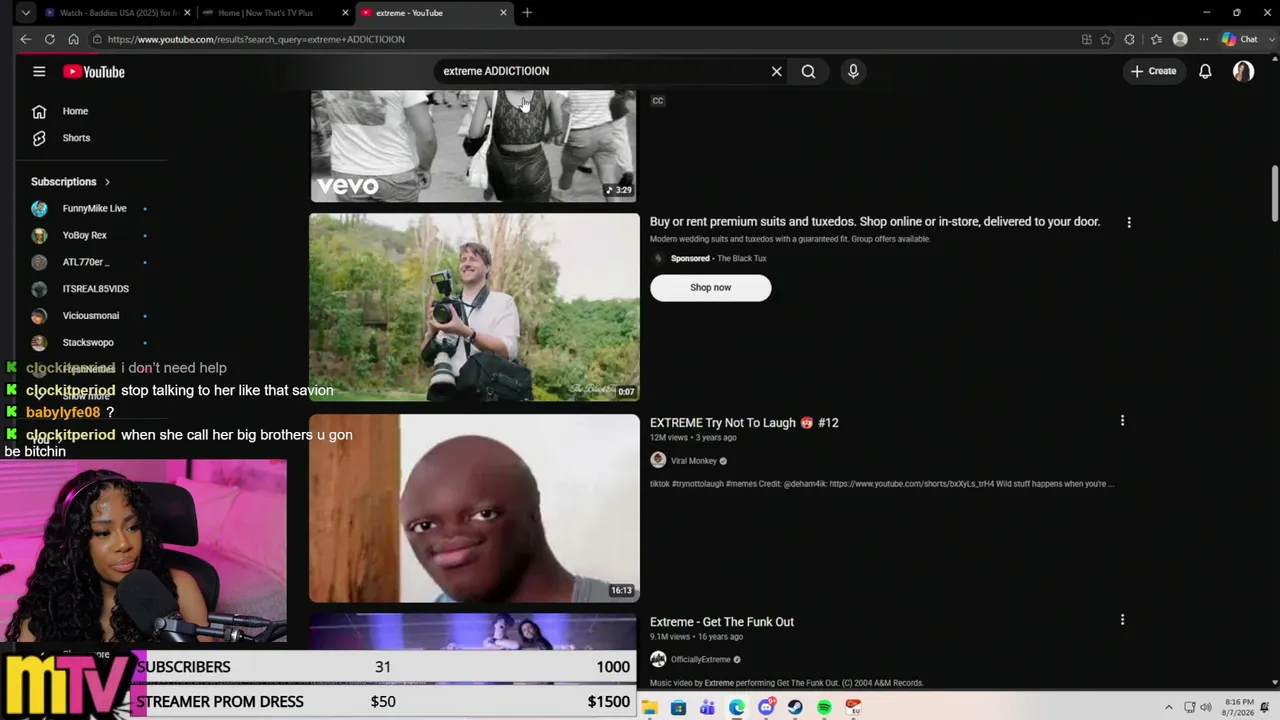Play the EXTREME Try Not To Laugh thumbnail
The height and width of the screenshot is (720, 1280).
[x=474, y=508]
